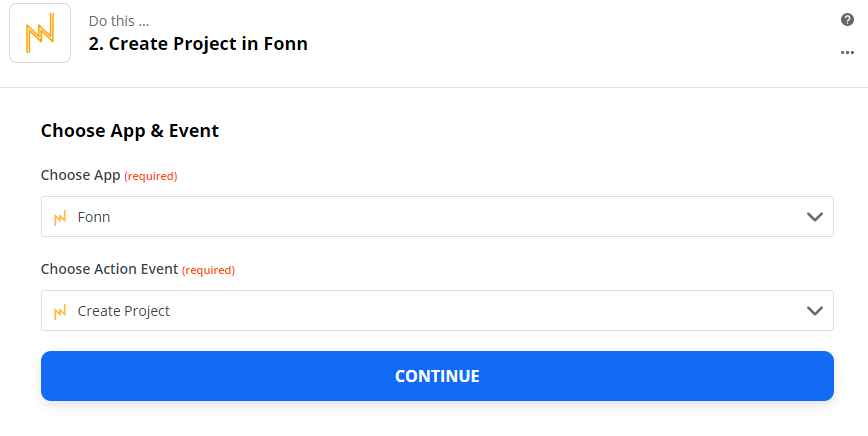This screenshot has width=868, height=436.
Task: Open the three-dots step options menu
Action: tap(847, 53)
